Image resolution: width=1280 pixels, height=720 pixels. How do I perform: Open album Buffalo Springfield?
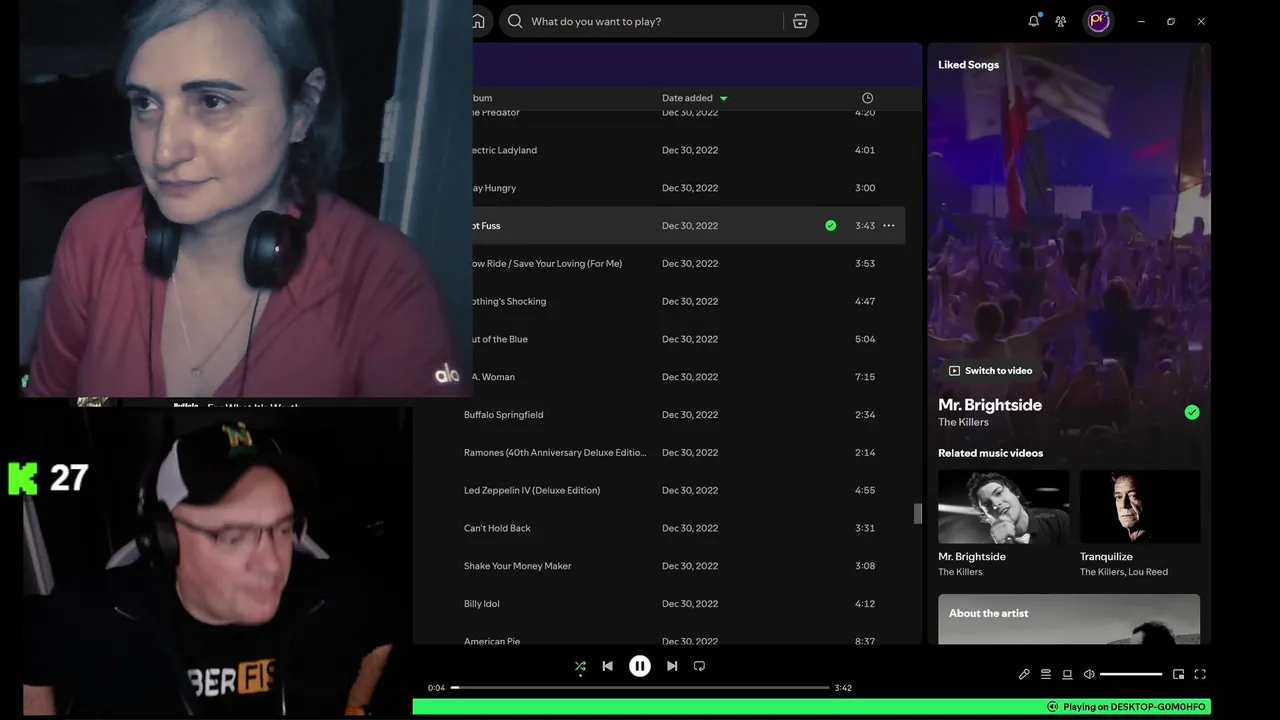tap(504, 415)
